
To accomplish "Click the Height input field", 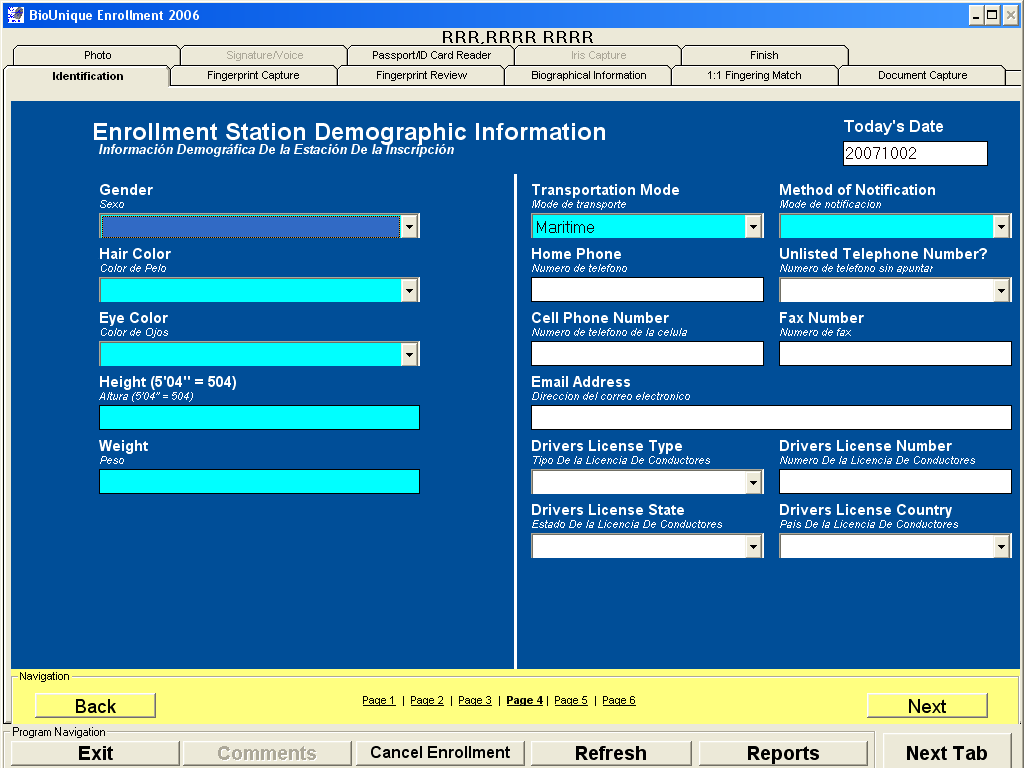I will [x=259, y=418].
